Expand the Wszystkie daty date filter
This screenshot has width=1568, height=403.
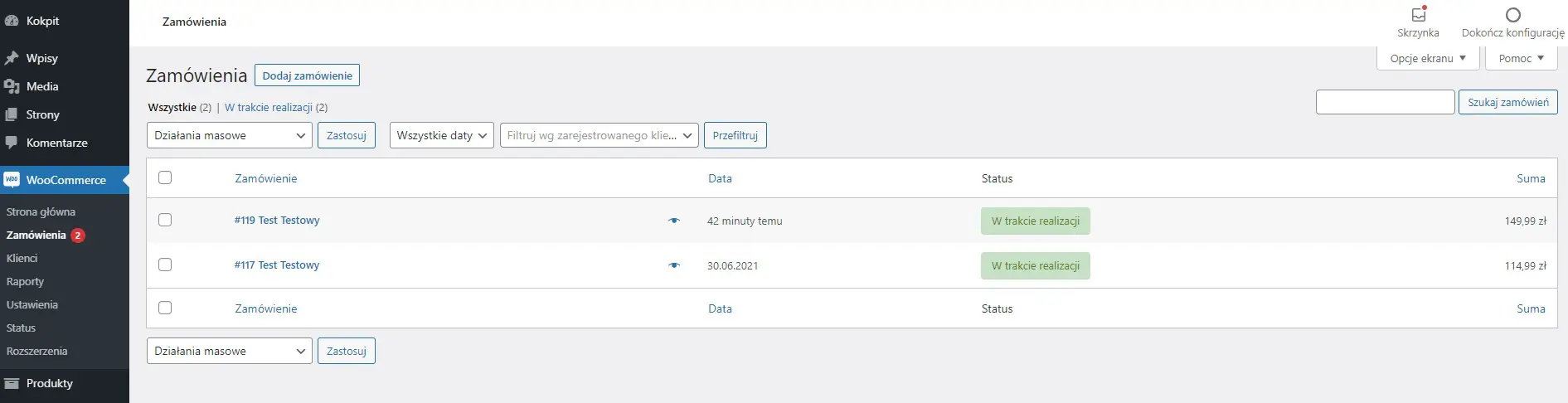(x=441, y=135)
